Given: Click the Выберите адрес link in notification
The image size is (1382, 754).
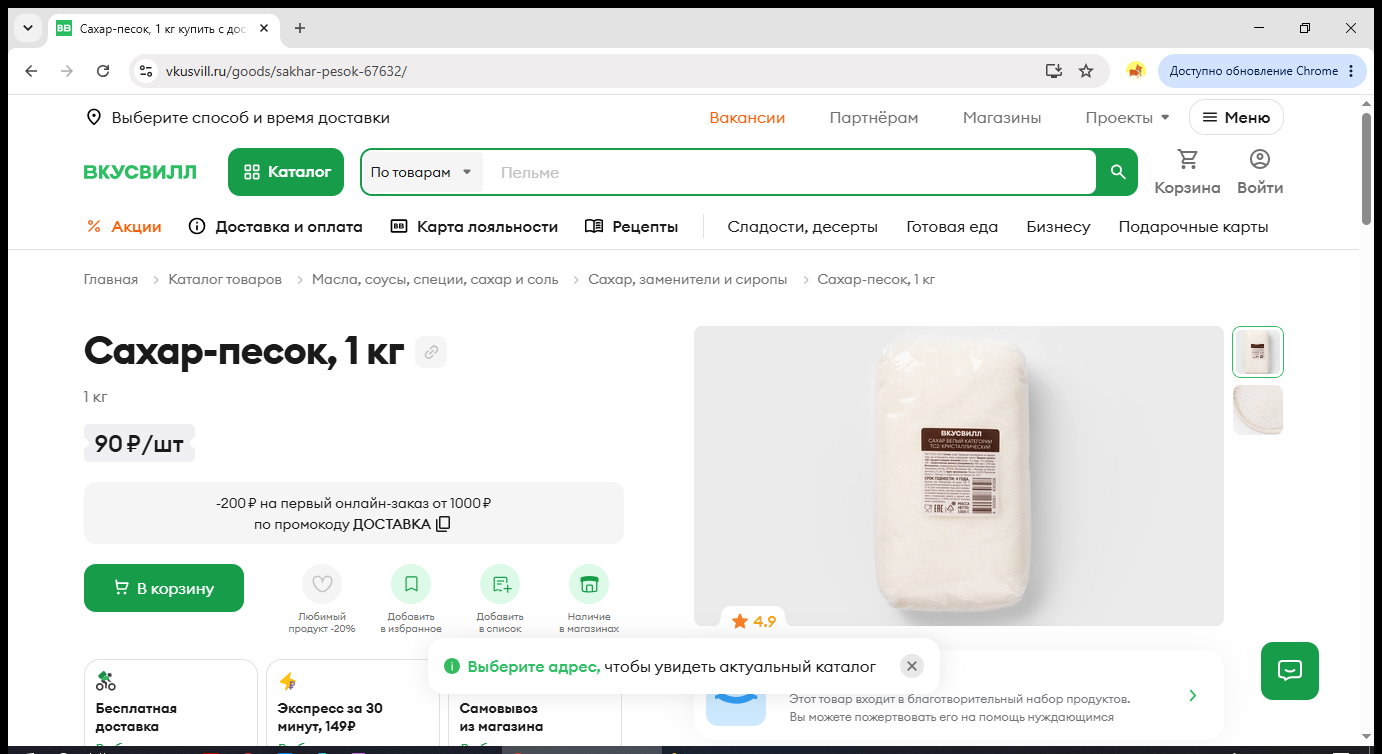Looking at the screenshot, I should tap(534, 666).
